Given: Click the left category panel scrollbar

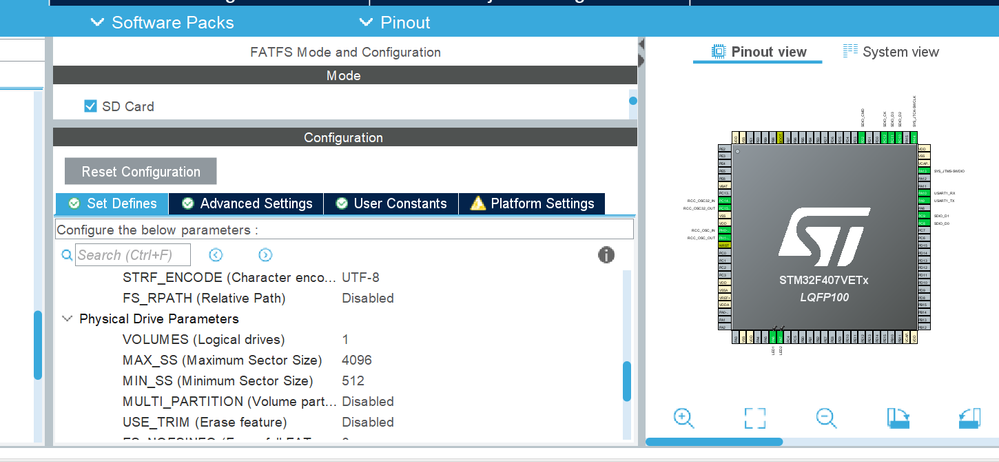Looking at the screenshot, I should point(38,345).
